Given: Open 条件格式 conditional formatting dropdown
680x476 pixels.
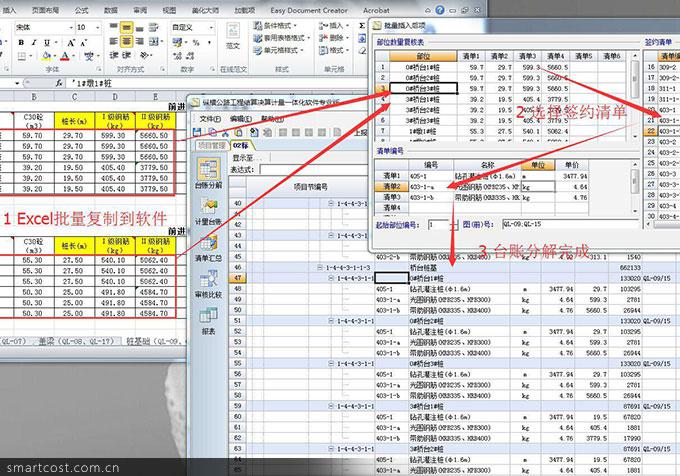Looking at the screenshot, I should [275, 26].
